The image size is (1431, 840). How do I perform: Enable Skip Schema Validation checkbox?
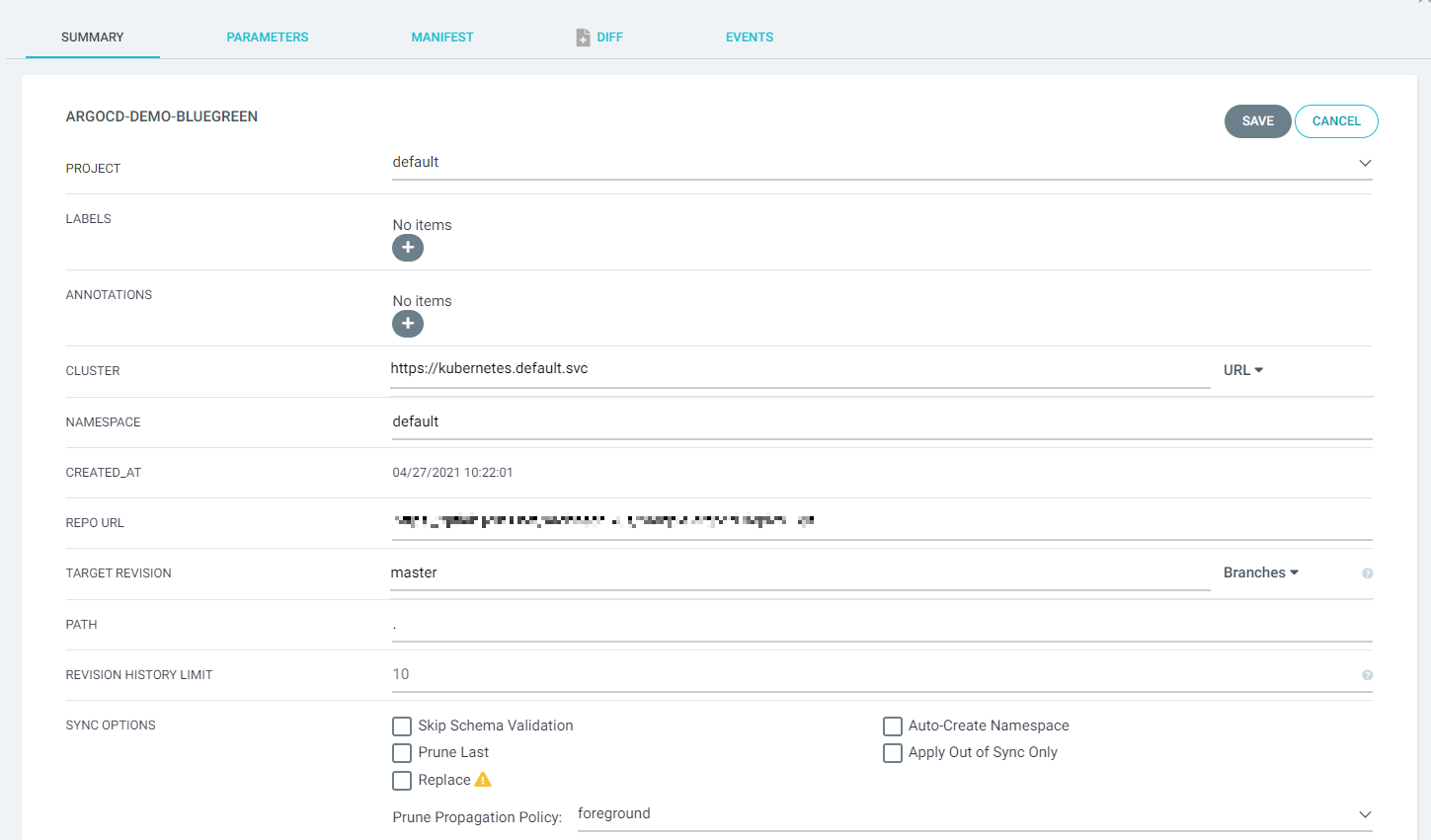(x=402, y=726)
